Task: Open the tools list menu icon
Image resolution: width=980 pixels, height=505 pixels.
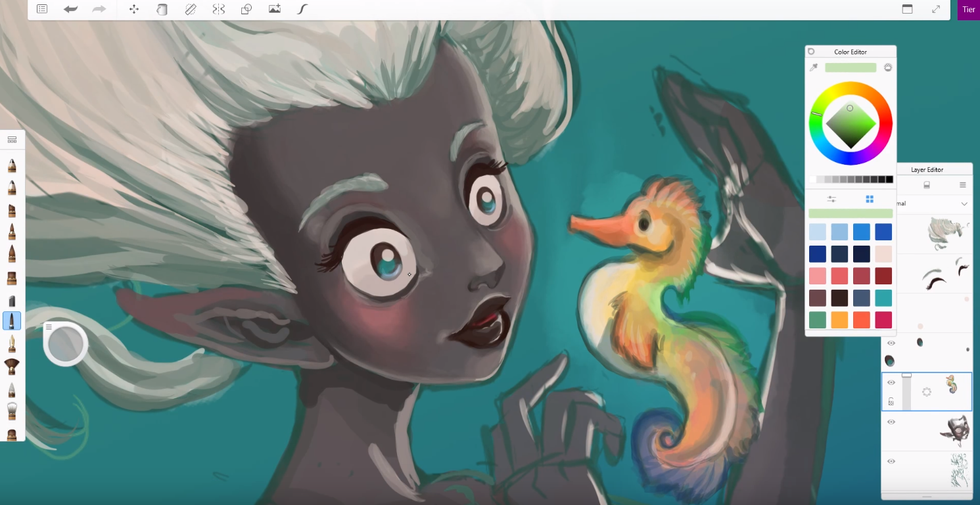Action: pos(42,9)
